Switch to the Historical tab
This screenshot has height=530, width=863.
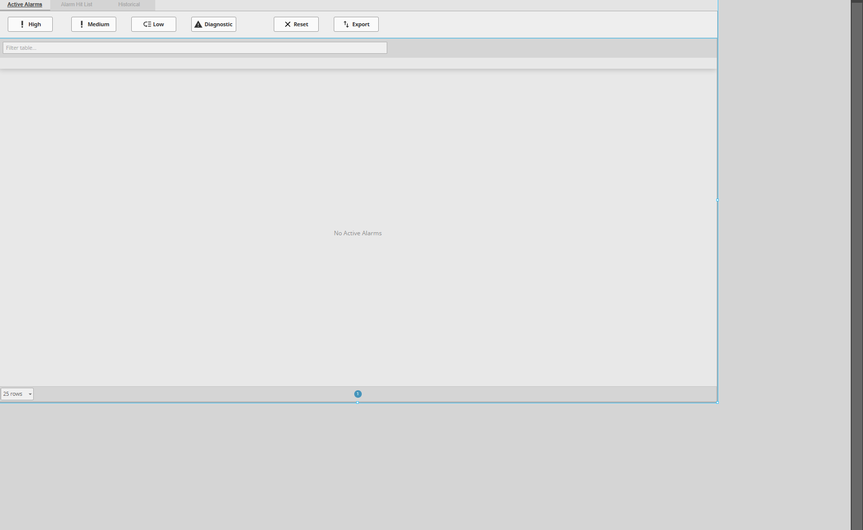[x=129, y=5]
